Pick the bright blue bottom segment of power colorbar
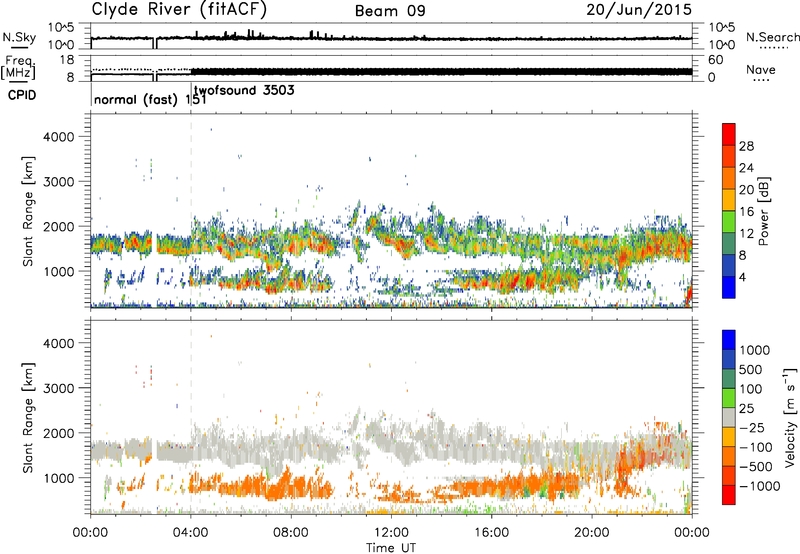 tap(729, 287)
